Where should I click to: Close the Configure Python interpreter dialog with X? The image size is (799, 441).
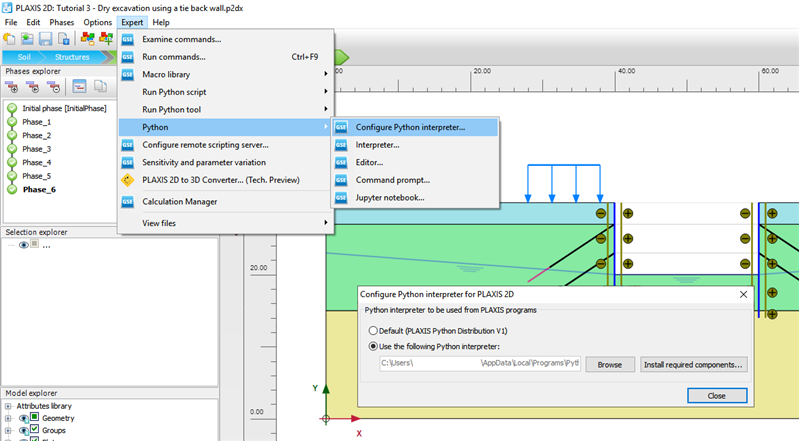tap(743, 294)
